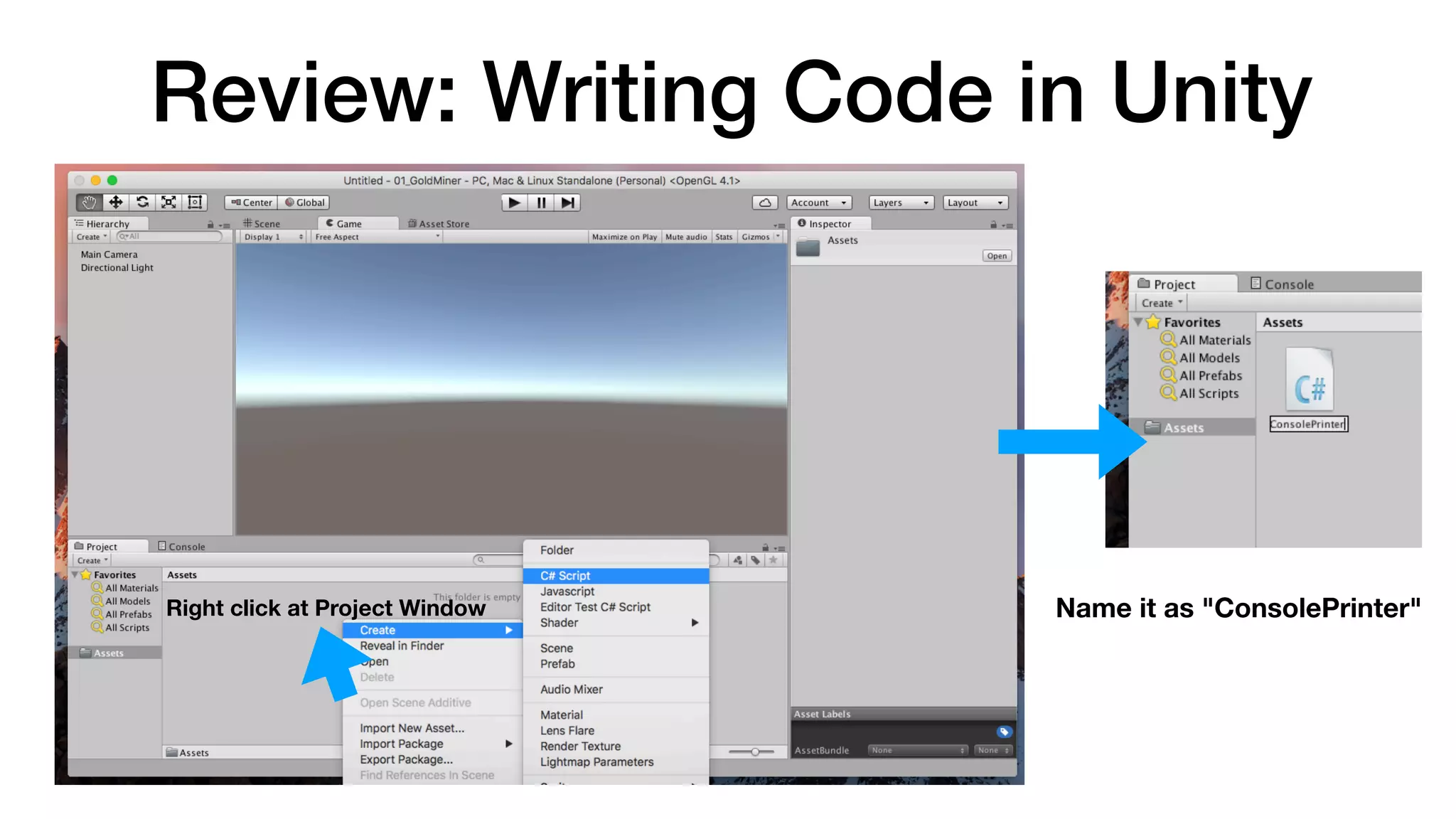Toggle the Hierarchy panel lock icon
1456x819 pixels.
point(210,225)
